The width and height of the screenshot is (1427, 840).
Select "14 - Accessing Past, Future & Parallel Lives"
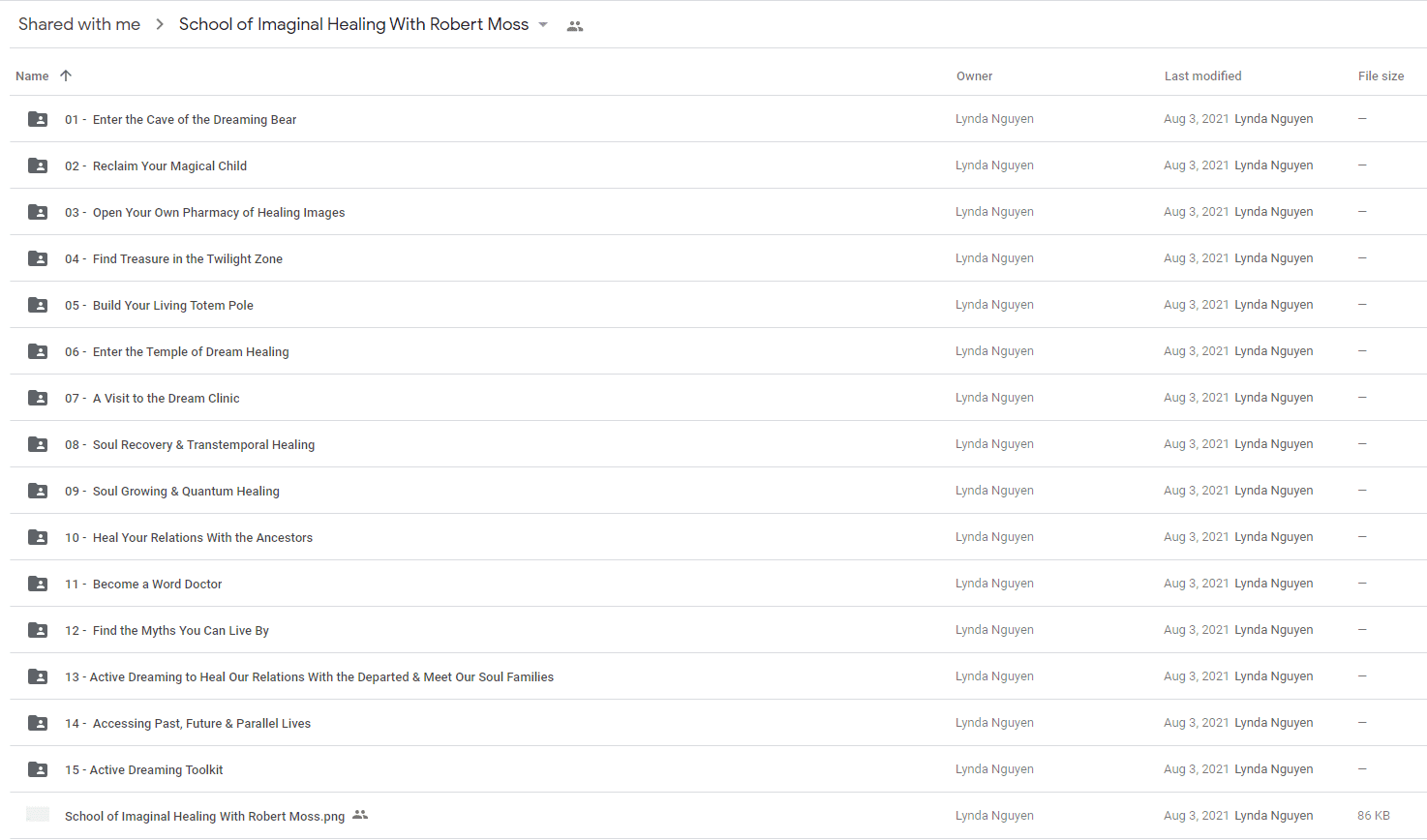[188, 723]
